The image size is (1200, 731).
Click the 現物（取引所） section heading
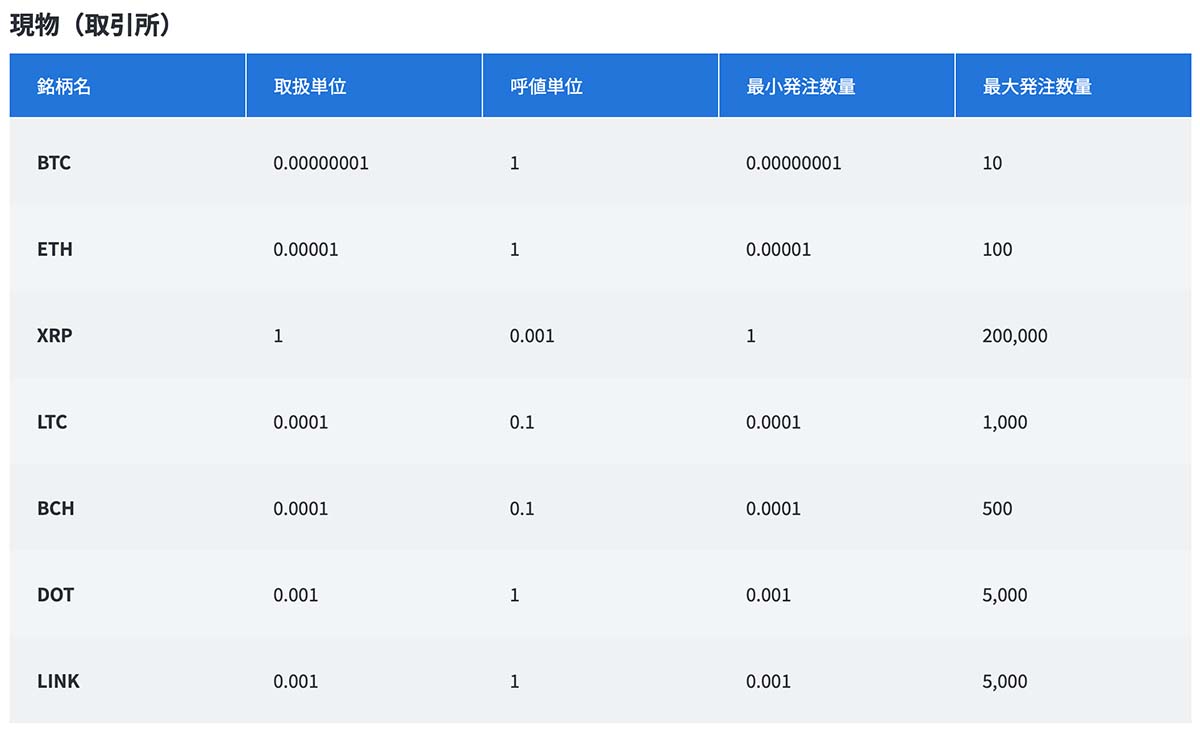click(x=90, y=24)
